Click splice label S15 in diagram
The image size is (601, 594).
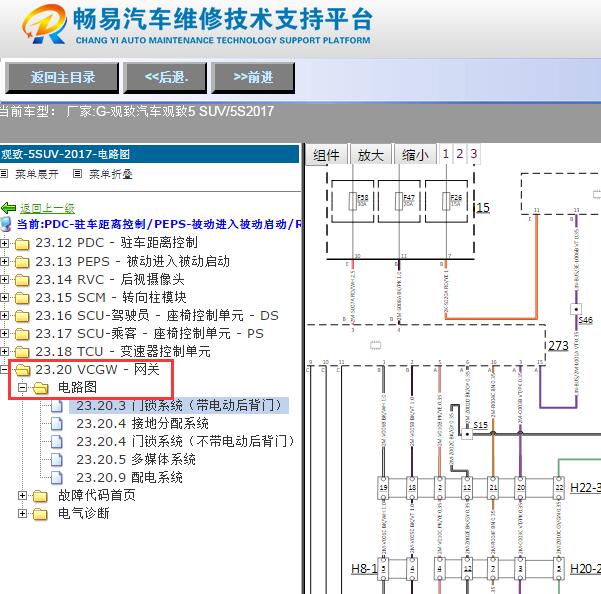(x=480, y=425)
